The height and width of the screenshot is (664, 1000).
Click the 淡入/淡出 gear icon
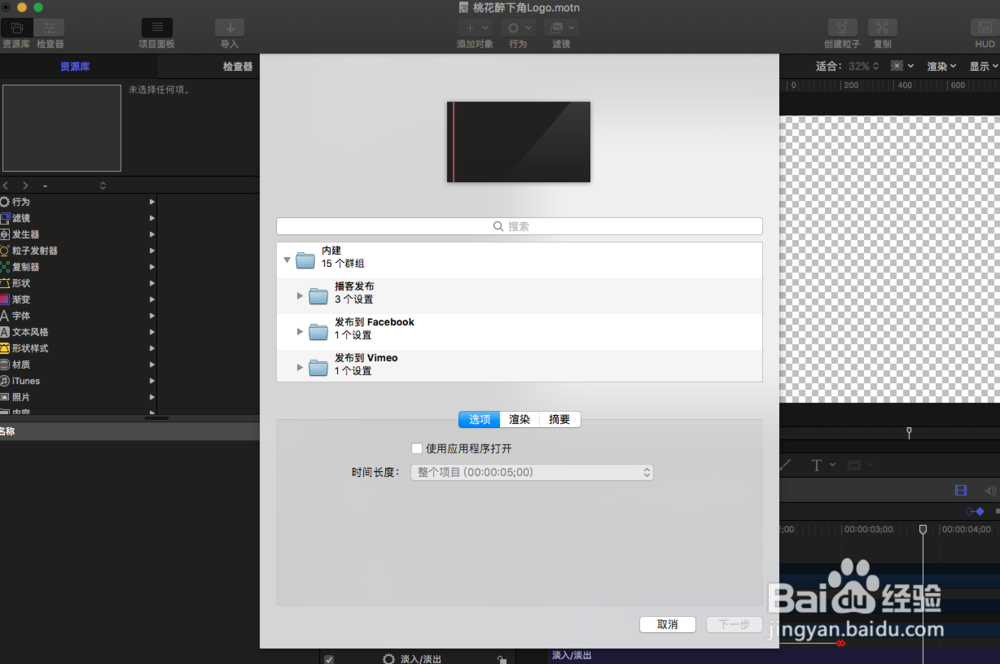click(388, 659)
